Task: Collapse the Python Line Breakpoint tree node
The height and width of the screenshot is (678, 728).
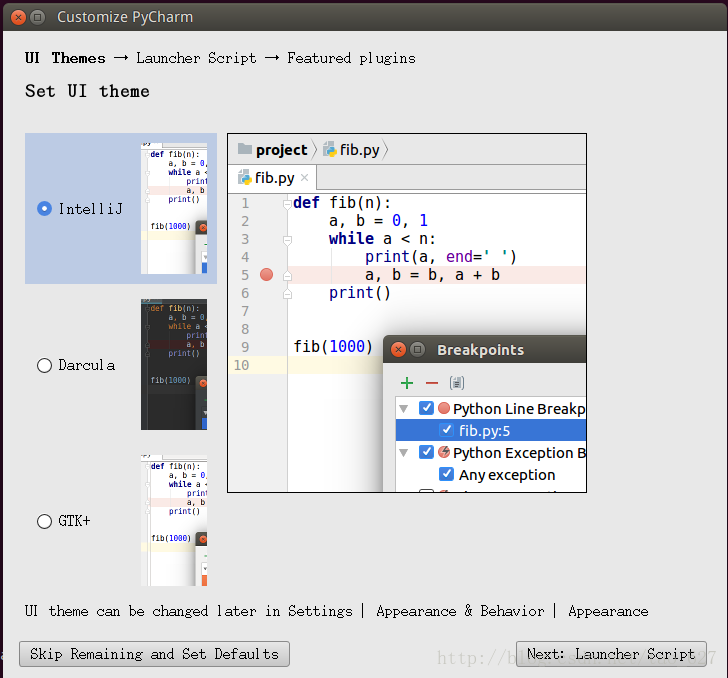Action: [403, 409]
